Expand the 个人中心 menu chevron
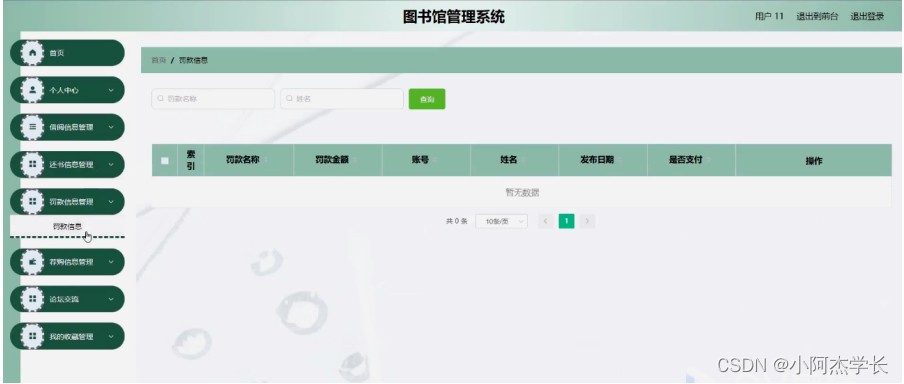 (111, 90)
